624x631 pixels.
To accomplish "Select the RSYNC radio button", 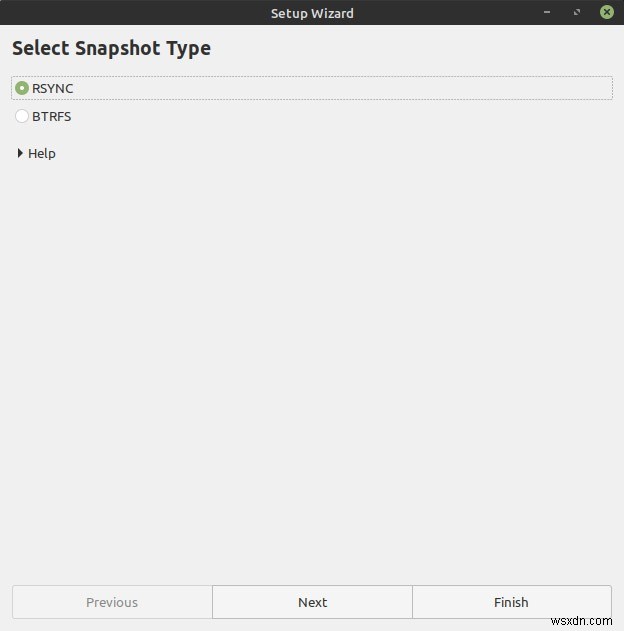I will [22, 88].
